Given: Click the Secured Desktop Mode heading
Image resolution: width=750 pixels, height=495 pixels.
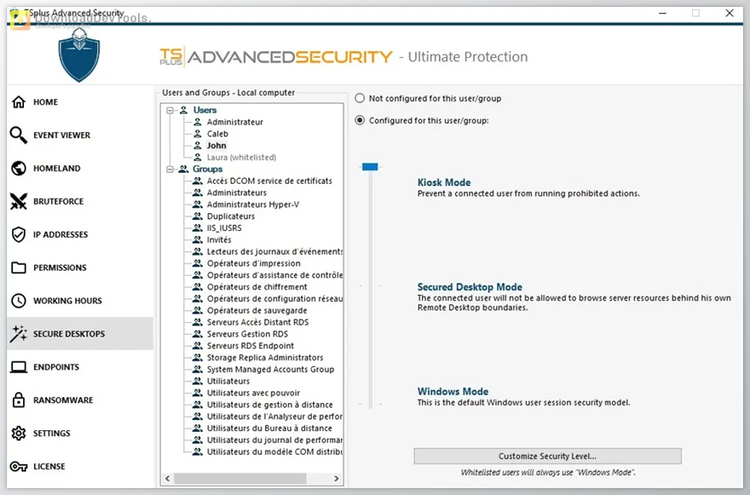Looking at the screenshot, I should [470, 287].
